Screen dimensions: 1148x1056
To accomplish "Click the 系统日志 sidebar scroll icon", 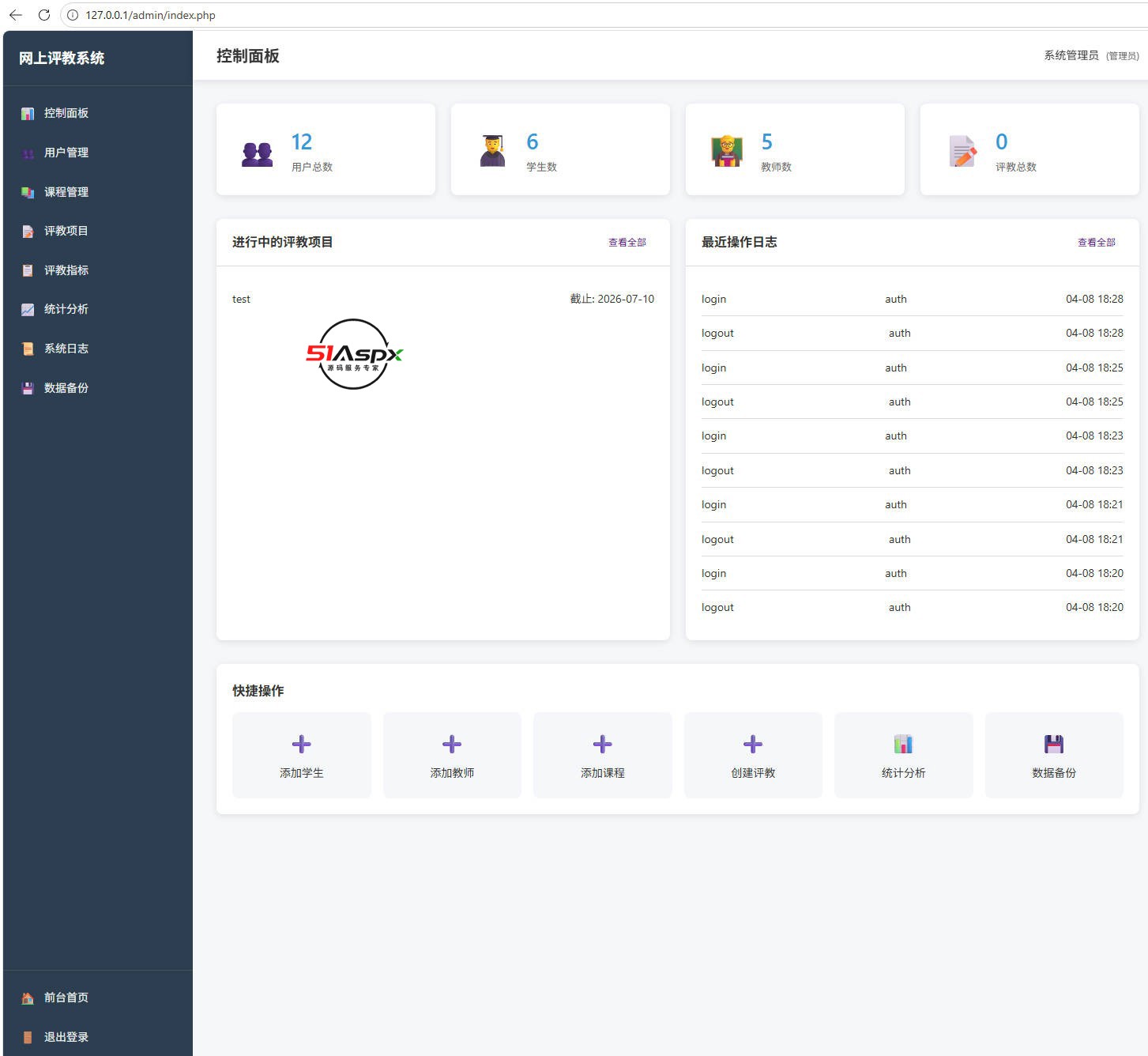I will [28, 349].
